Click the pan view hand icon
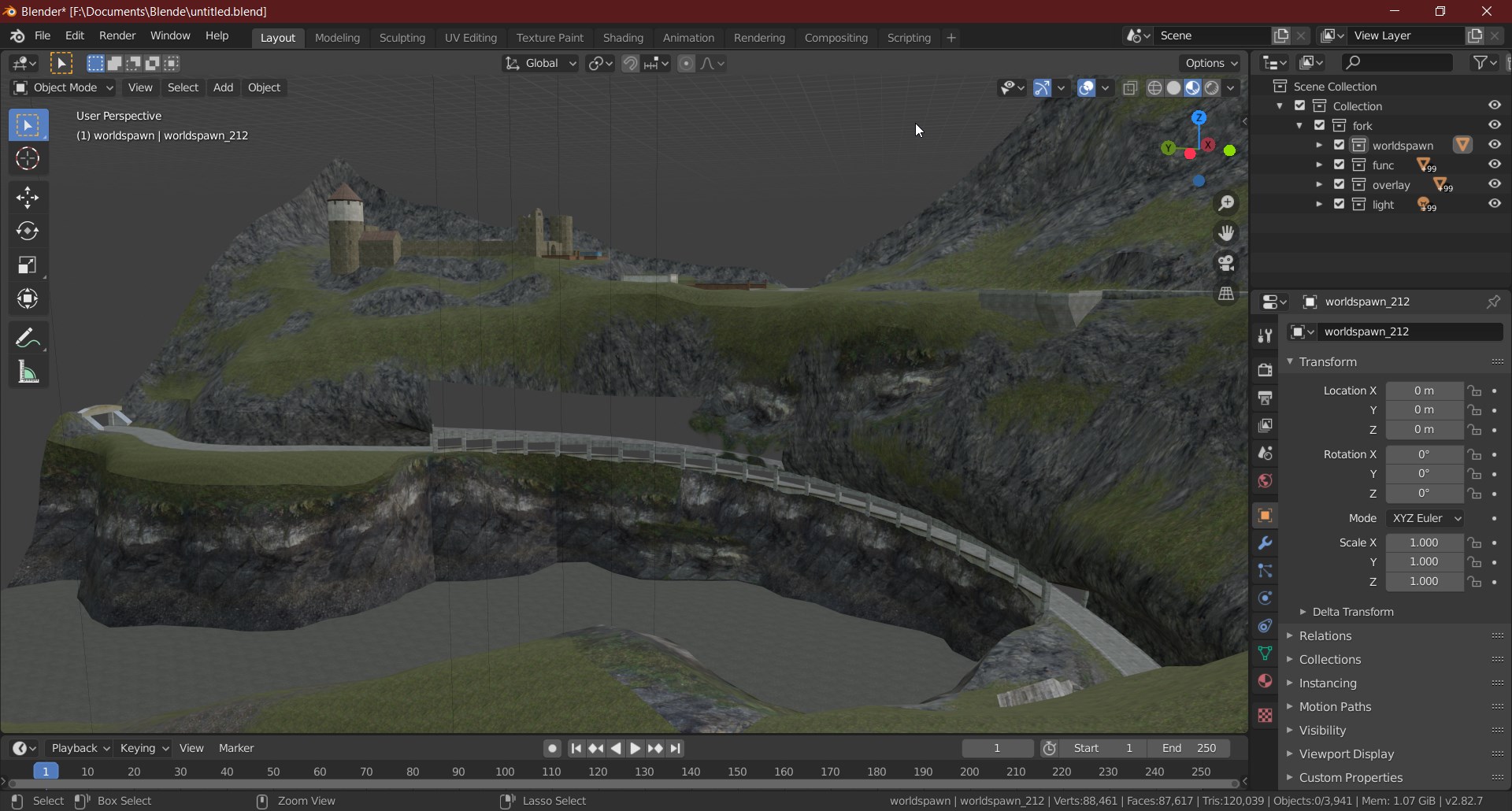This screenshot has width=1512, height=811. tap(1226, 234)
